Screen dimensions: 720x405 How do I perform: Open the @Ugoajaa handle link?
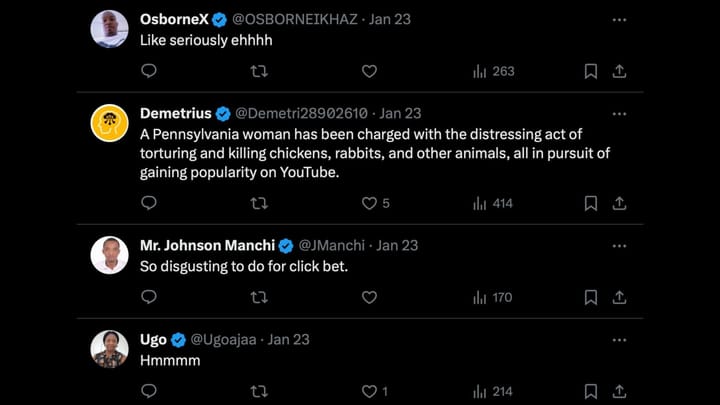pos(225,339)
